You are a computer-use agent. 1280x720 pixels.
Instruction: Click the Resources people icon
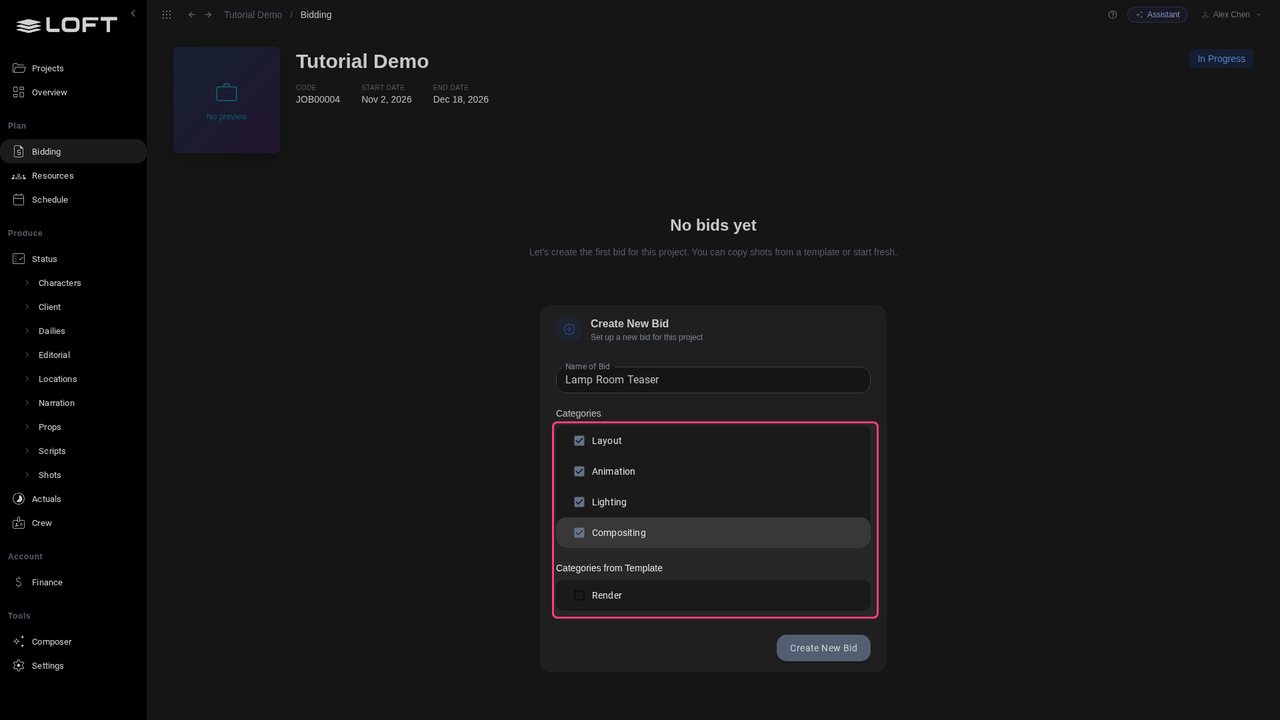18,176
